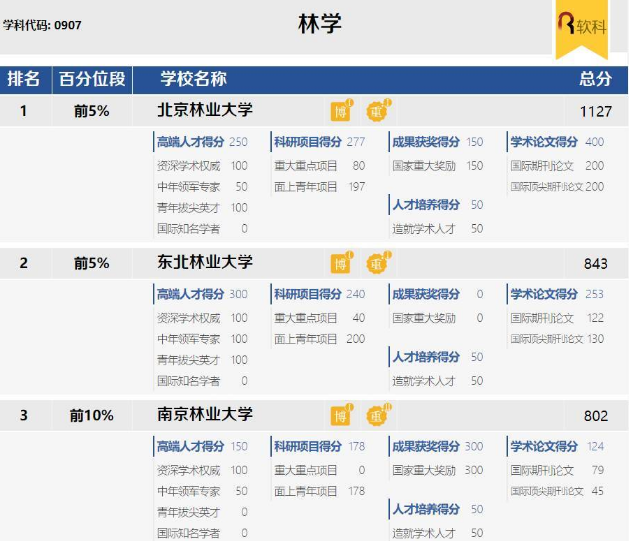Click 成果获奖得分 150 heading
This screenshot has height=541, width=629.
pos(438,142)
